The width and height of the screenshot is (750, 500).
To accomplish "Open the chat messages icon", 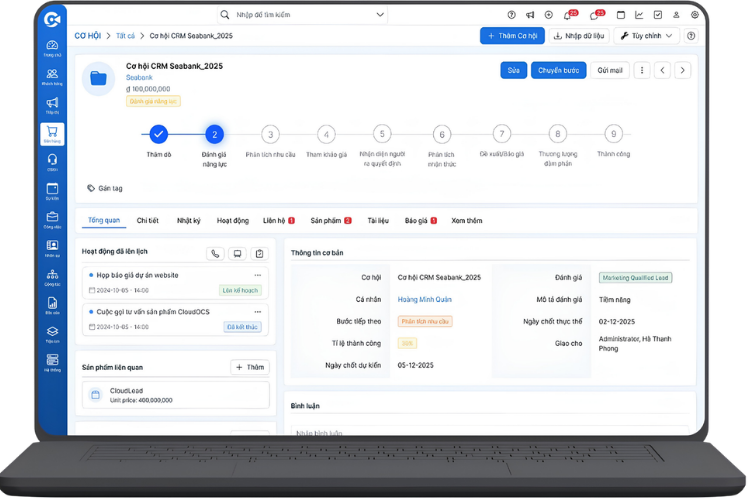I will coord(596,15).
